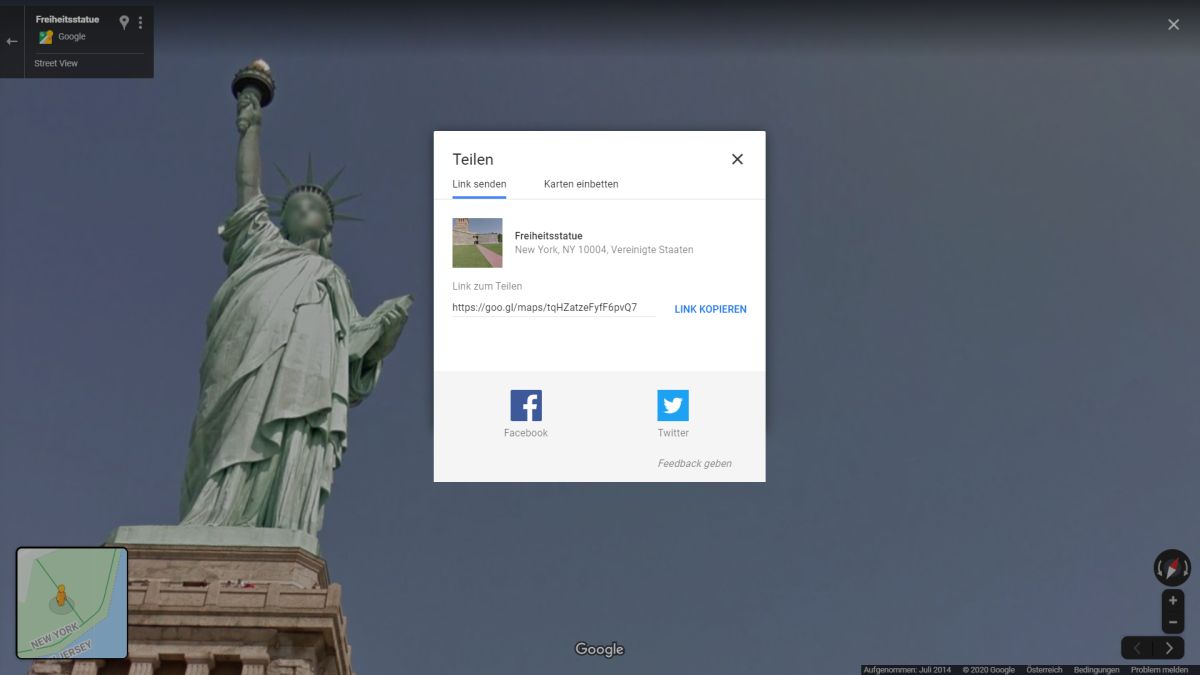Exit Street View with the top-right X
This screenshot has height=675, width=1200.
click(x=1173, y=24)
